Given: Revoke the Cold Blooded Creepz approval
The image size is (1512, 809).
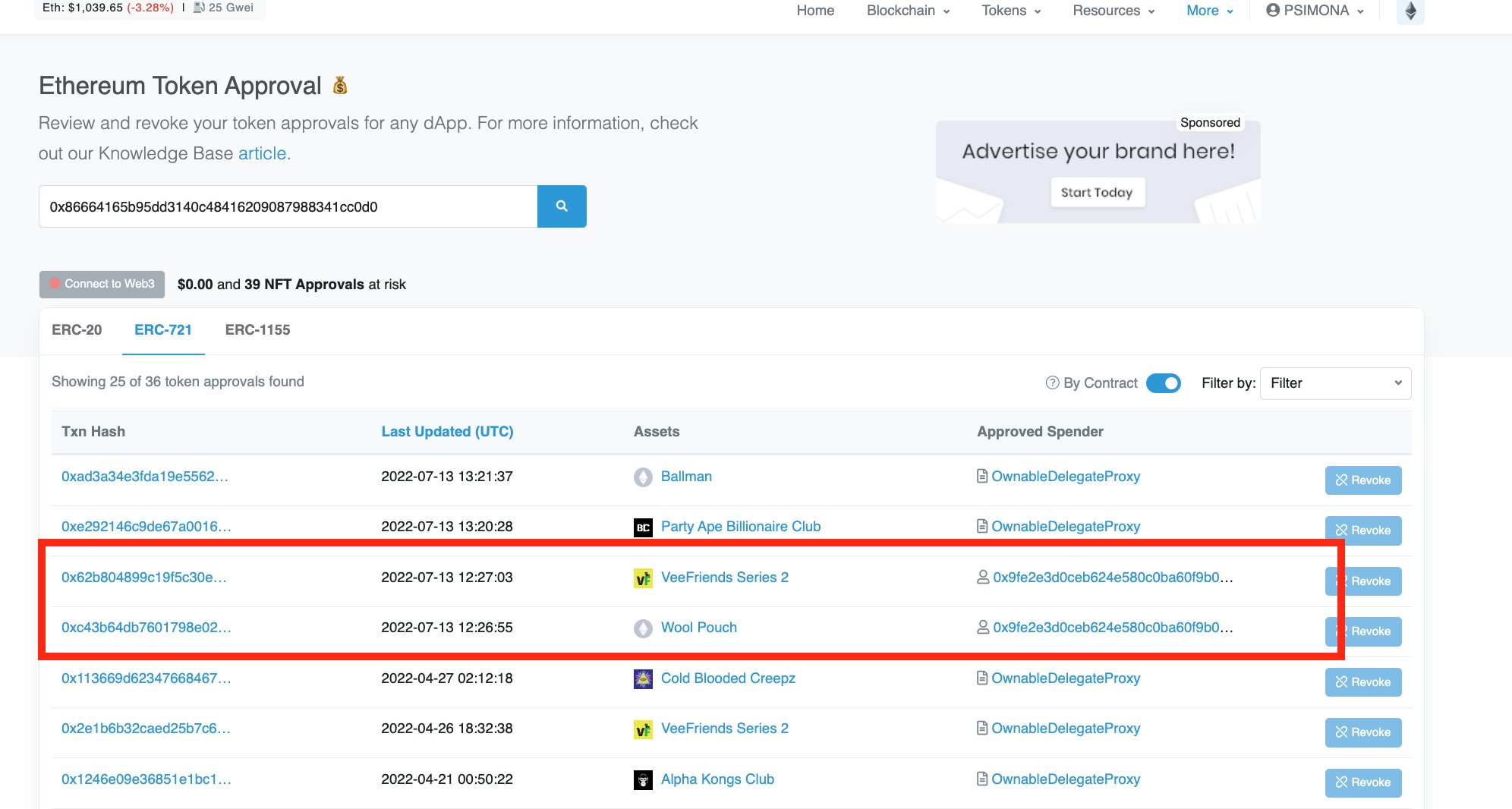Looking at the screenshot, I should (1363, 682).
